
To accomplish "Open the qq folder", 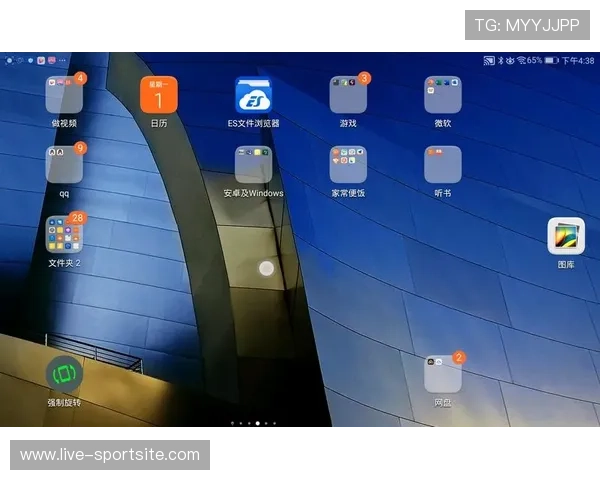I will (x=64, y=165).
